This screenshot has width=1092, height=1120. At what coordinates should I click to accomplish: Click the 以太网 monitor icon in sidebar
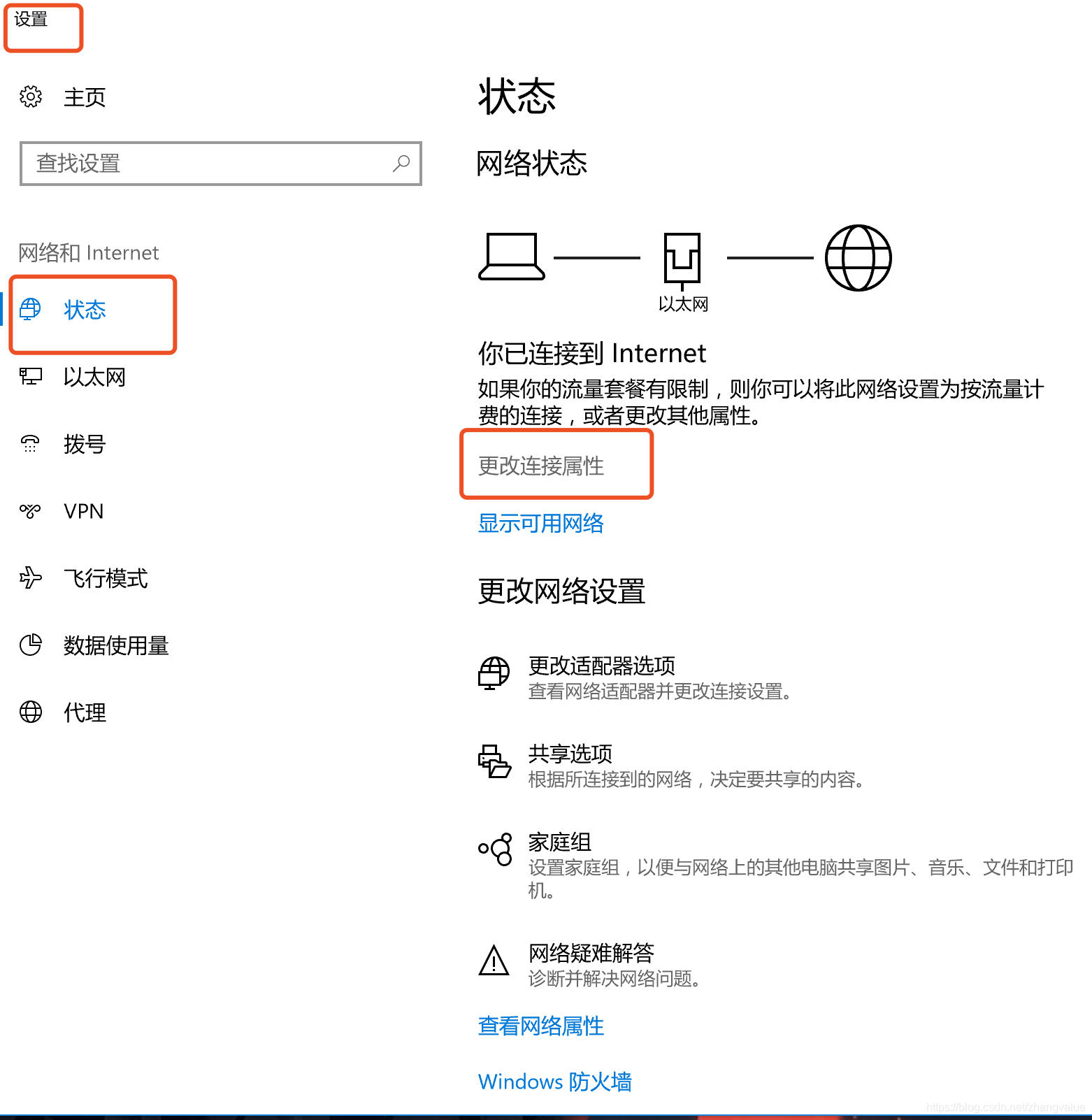31,377
